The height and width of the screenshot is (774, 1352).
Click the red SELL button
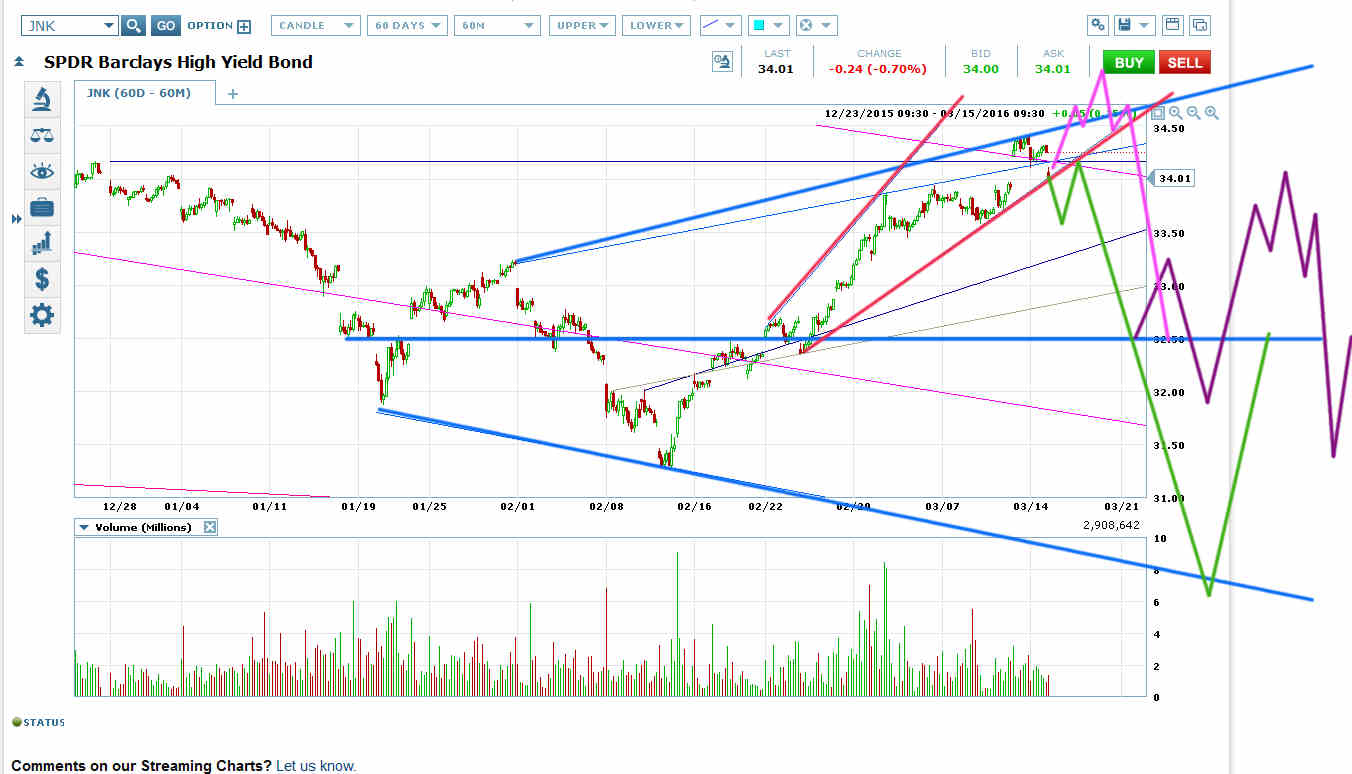click(x=1185, y=62)
